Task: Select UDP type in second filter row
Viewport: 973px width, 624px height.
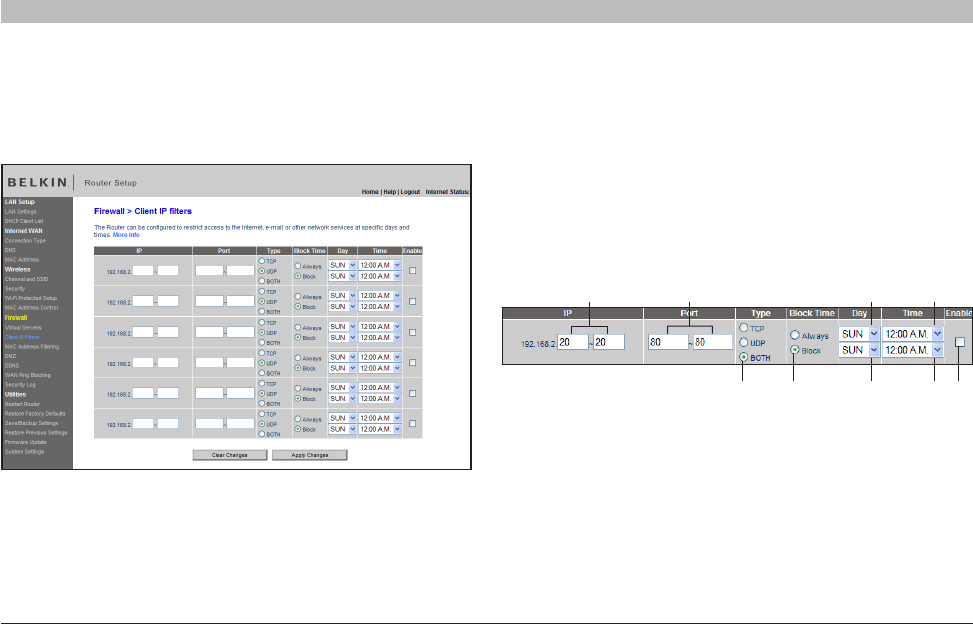Action: [x=262, y=301]
